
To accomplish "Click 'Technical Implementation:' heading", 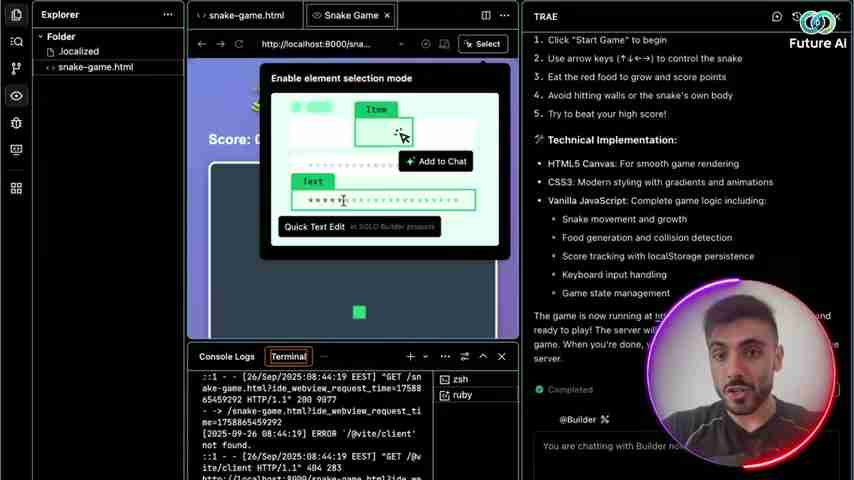I will pos(612,140).
